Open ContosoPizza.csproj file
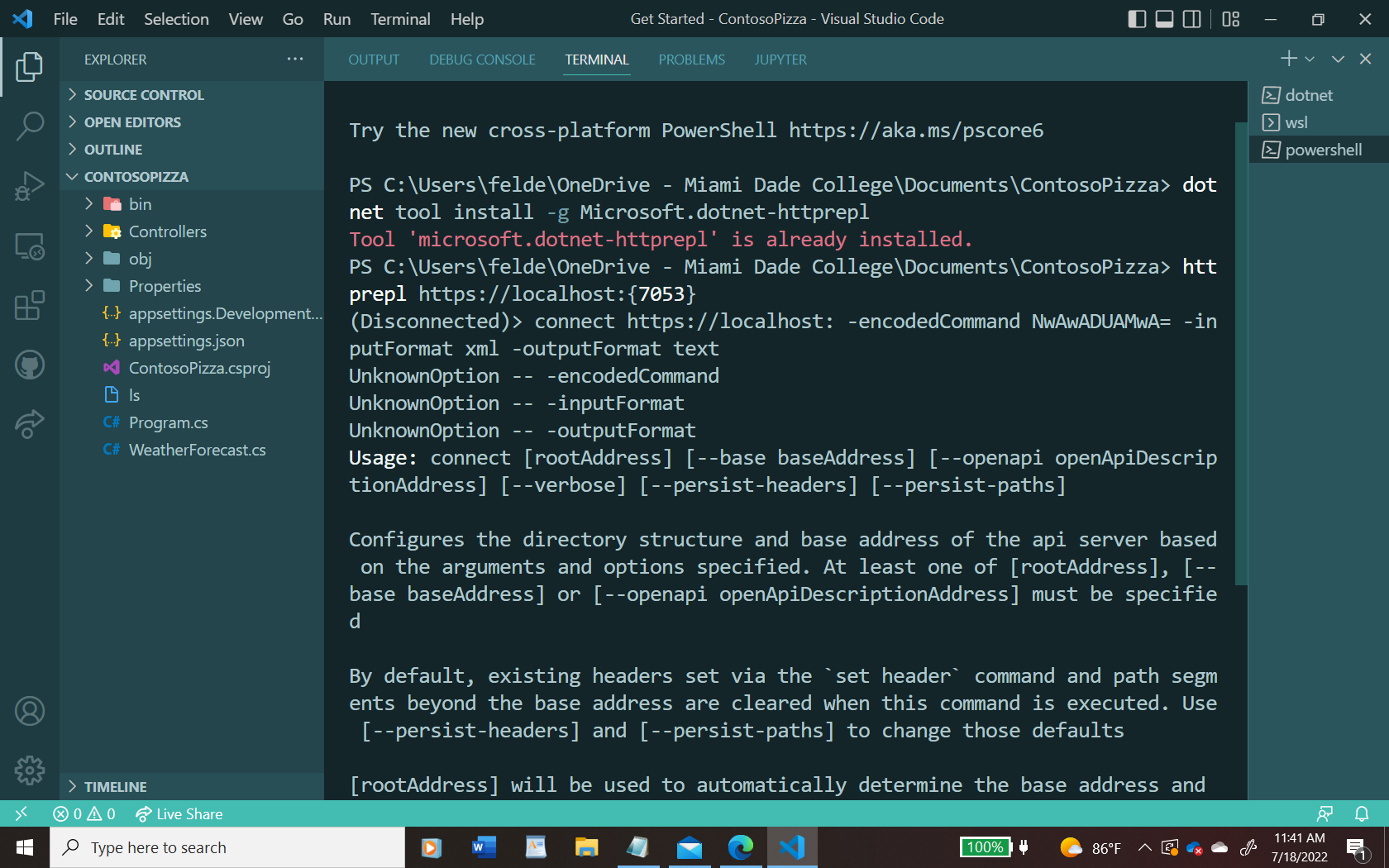The image size is (1389, 868). tap(192, 368)
